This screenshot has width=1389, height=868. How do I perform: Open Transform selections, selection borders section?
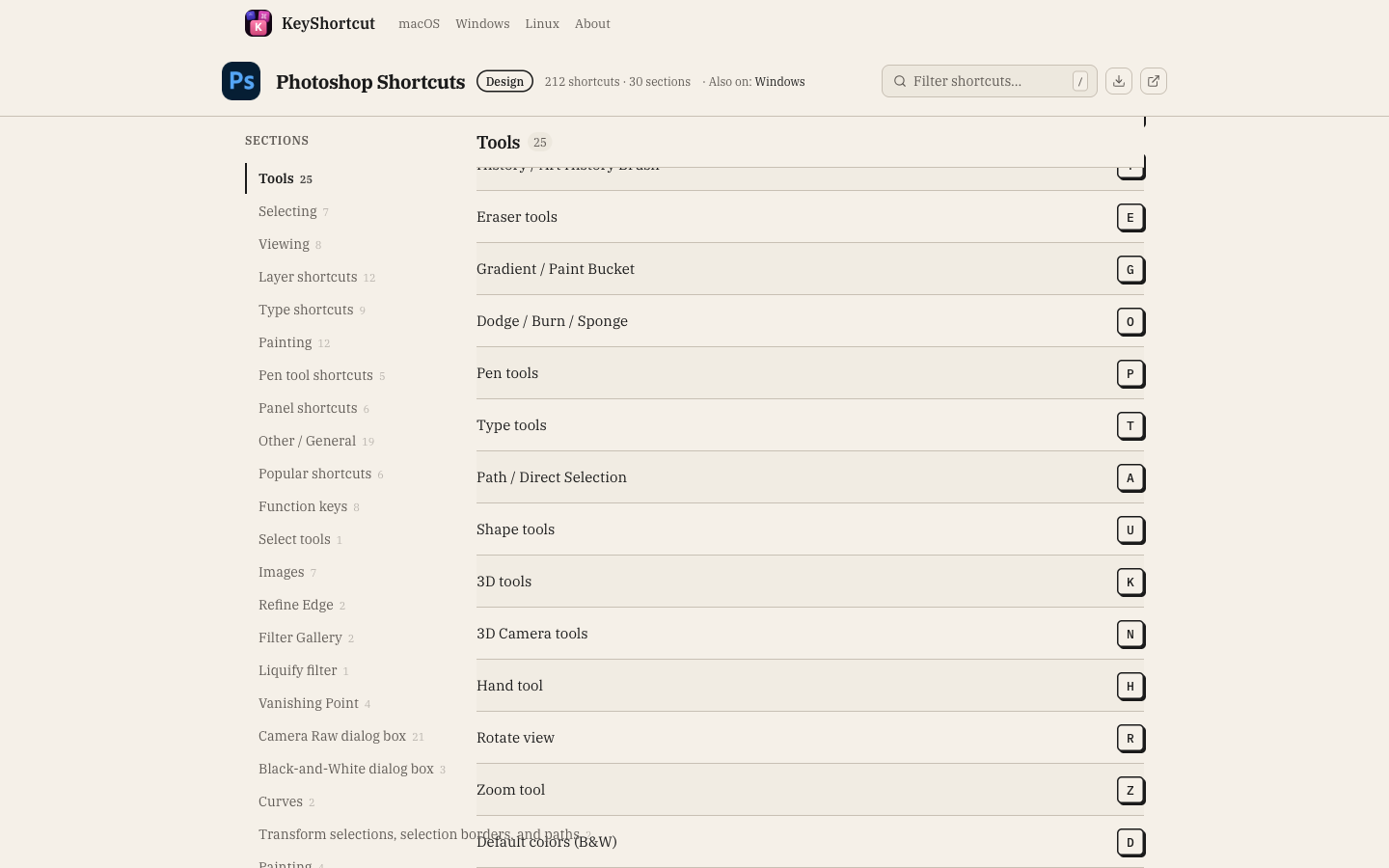pos(424,834)
